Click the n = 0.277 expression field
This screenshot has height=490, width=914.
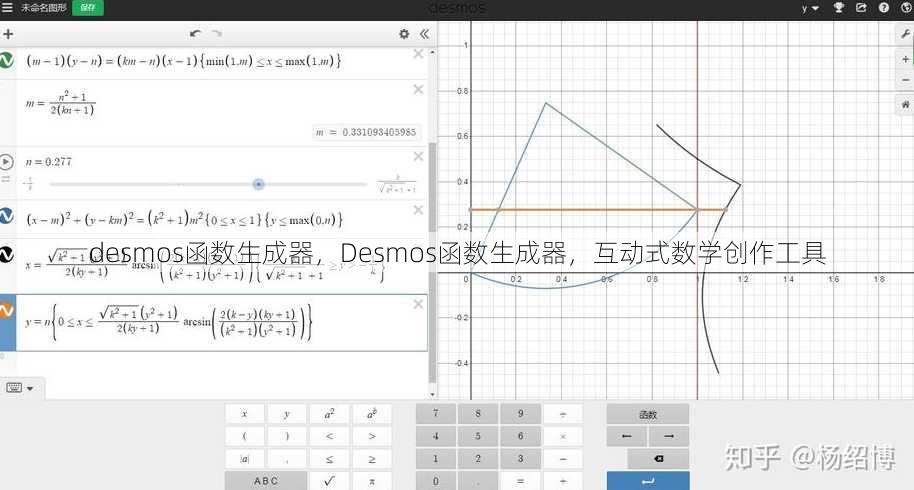tap(49, 162)
